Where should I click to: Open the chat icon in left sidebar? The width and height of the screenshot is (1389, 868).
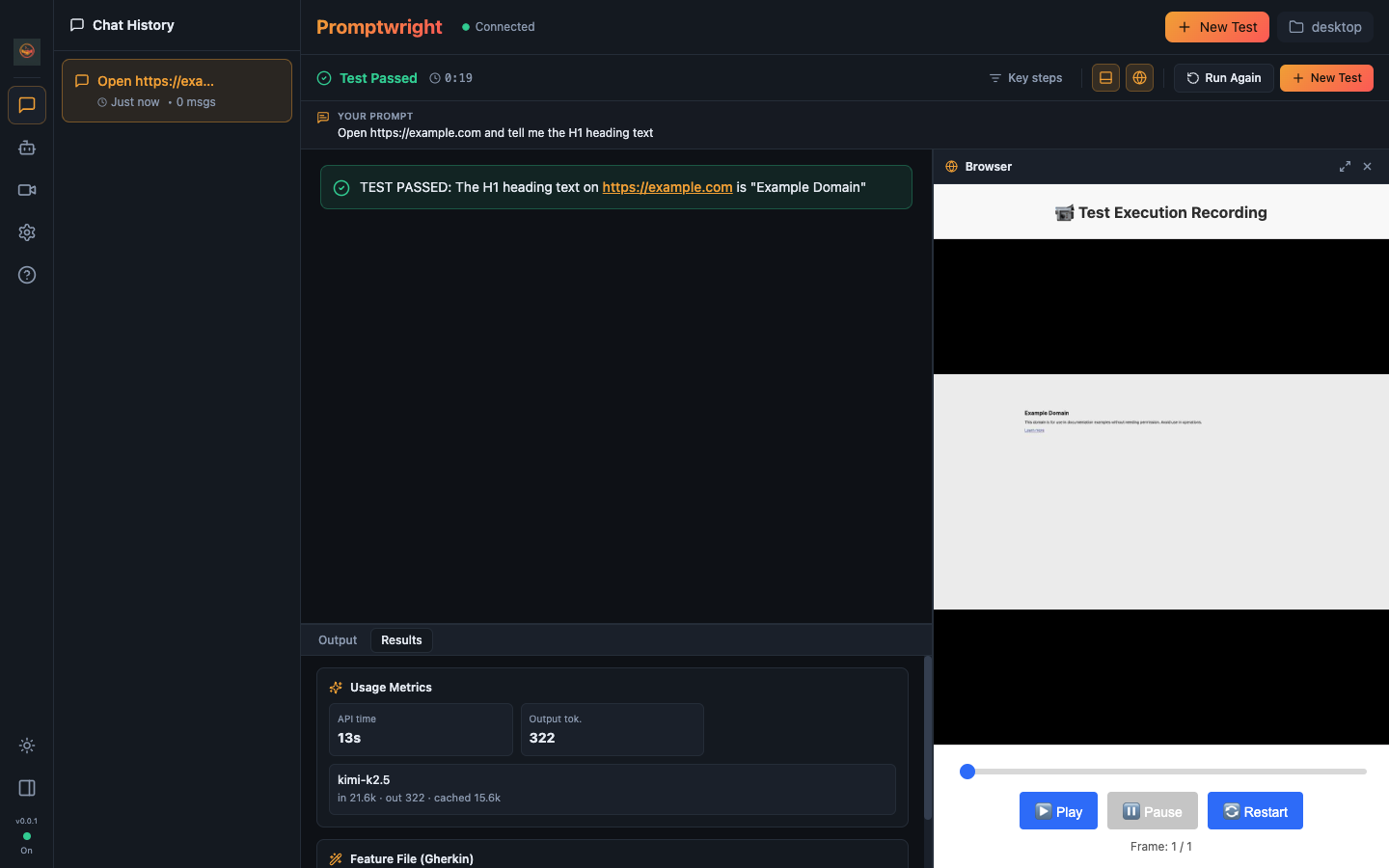coord(27,105)
